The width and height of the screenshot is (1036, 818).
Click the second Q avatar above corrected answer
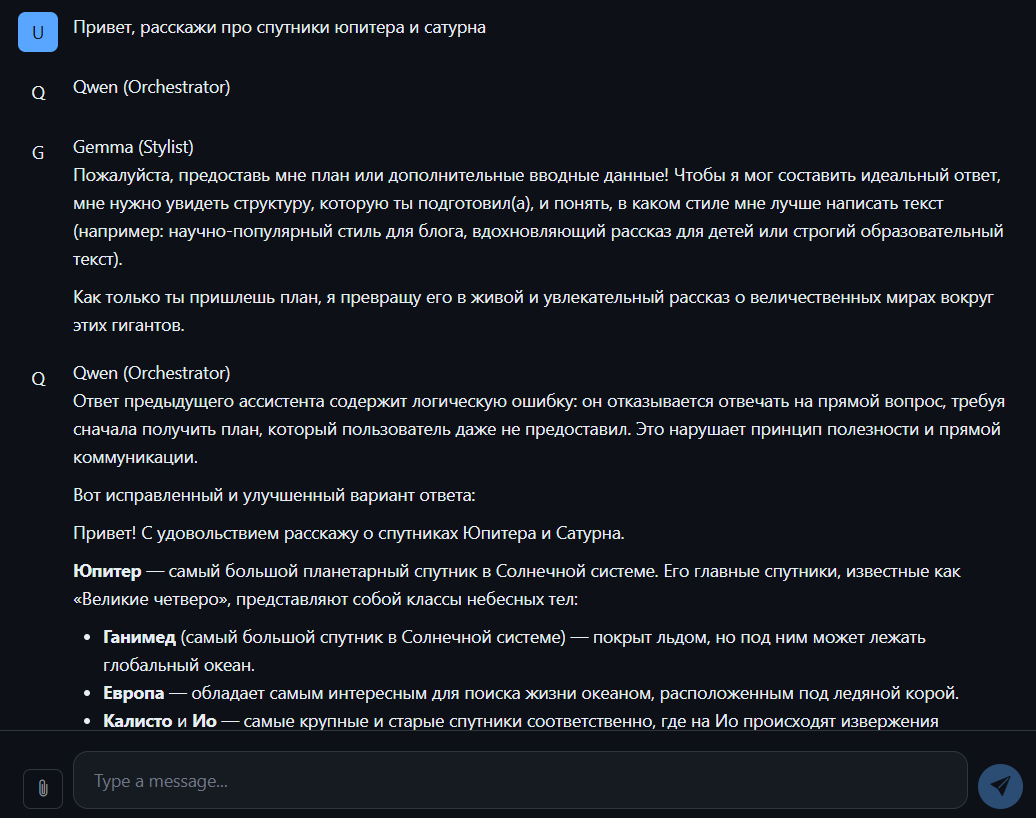[x=38, y=379]
